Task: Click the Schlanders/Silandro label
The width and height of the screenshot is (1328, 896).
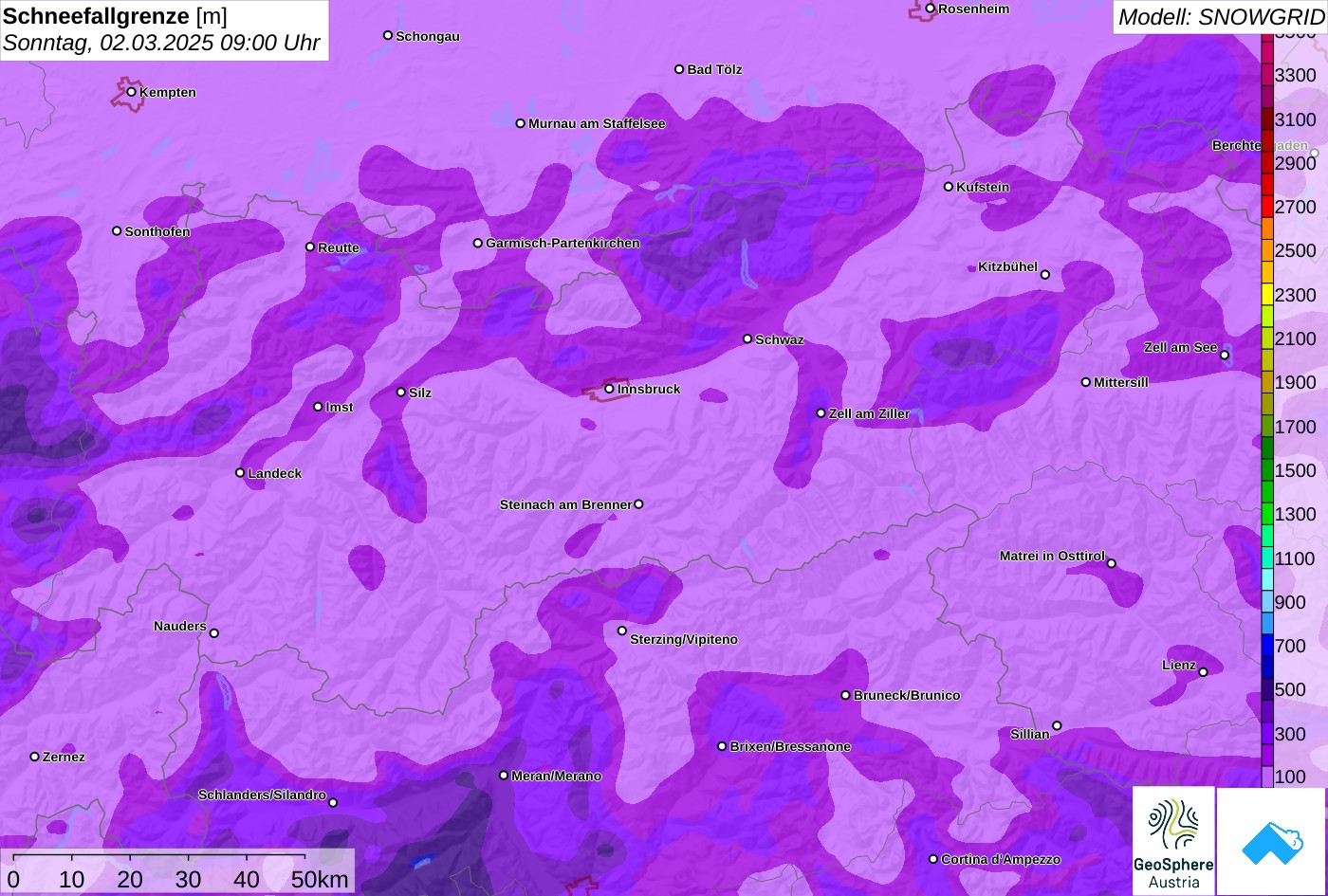Action: coord(262,795)
